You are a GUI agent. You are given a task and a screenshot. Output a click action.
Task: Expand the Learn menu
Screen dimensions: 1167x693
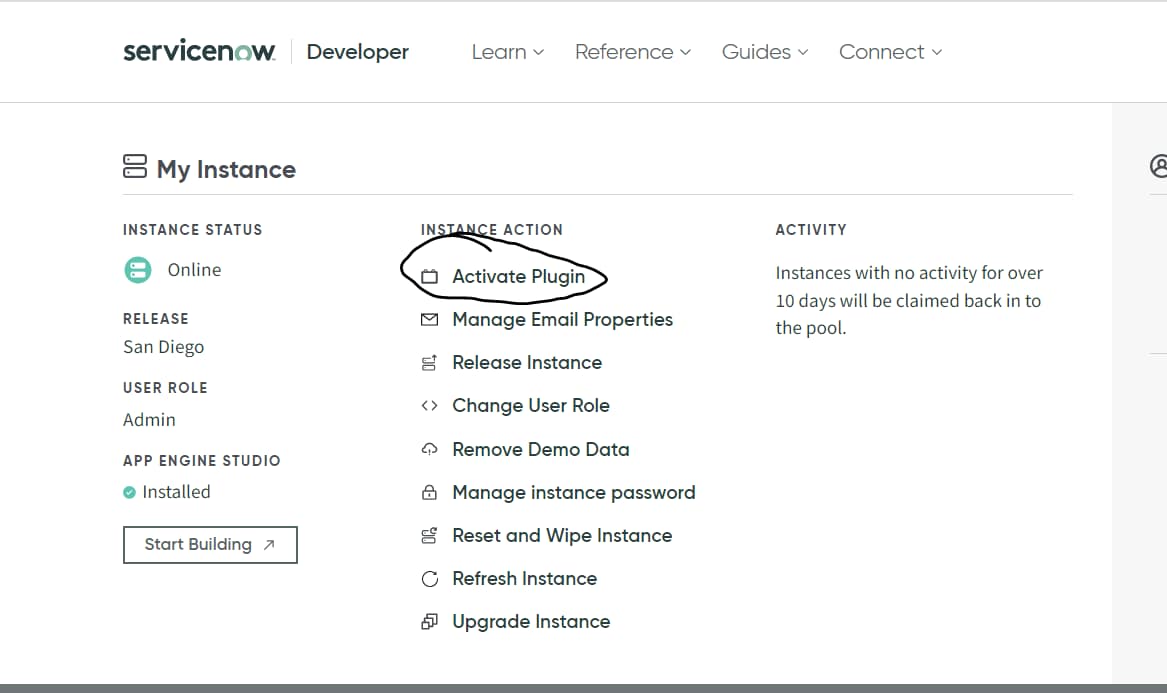click(508, 52)
